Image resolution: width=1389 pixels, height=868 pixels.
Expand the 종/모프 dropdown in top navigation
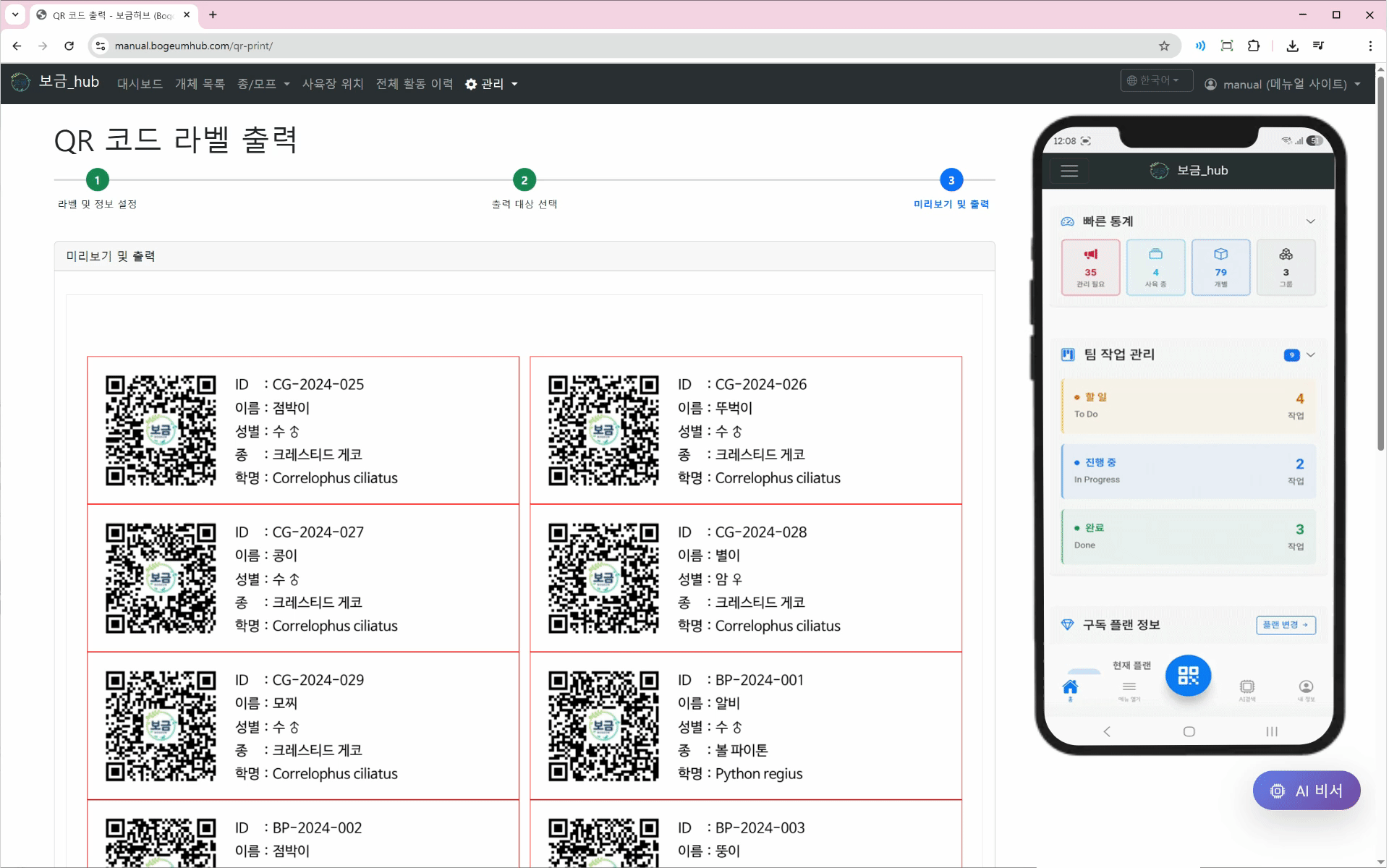point(263,84)
